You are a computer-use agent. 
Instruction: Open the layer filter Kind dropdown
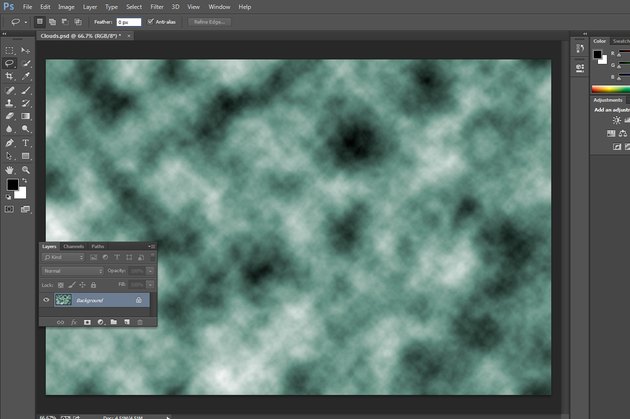pos(63,257)
